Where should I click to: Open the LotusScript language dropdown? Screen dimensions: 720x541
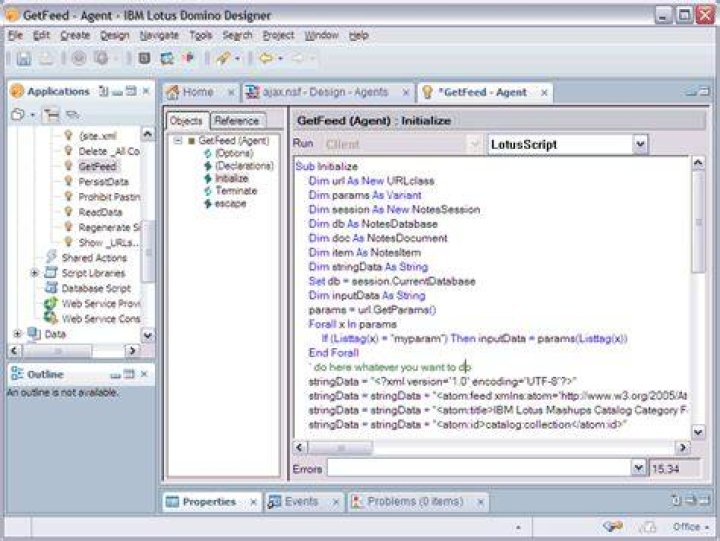click(x=640, y=145)
